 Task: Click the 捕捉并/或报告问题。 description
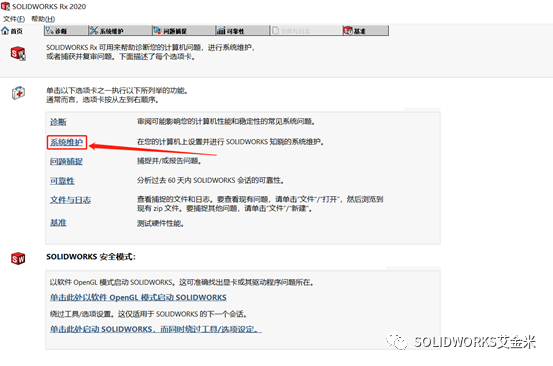(x=170, y=161)
